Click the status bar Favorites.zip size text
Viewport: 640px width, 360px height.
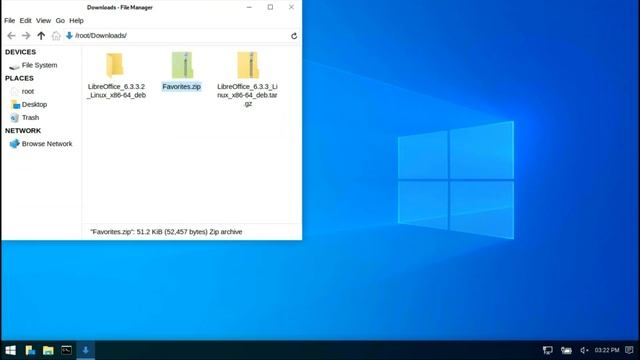[x=166, y=232]
